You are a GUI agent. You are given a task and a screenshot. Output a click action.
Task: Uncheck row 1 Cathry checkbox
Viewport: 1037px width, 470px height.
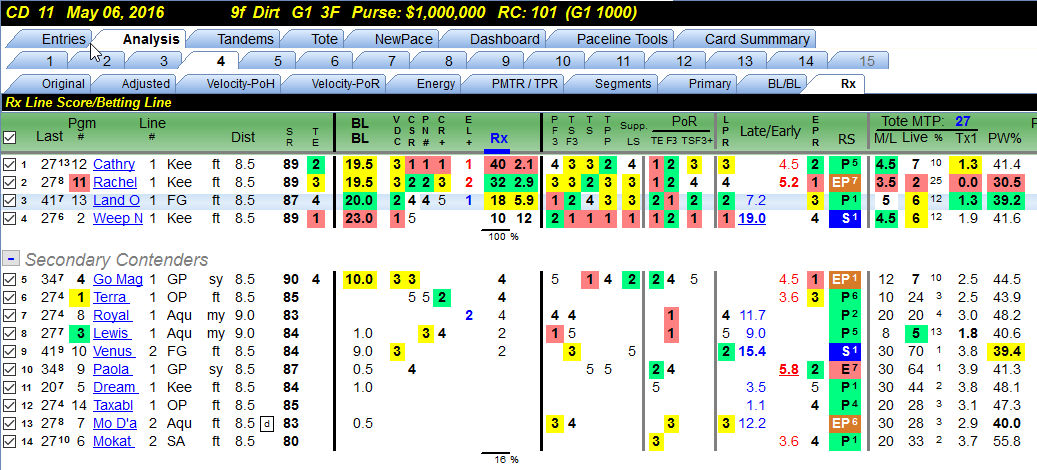click(x=9, y=164)
